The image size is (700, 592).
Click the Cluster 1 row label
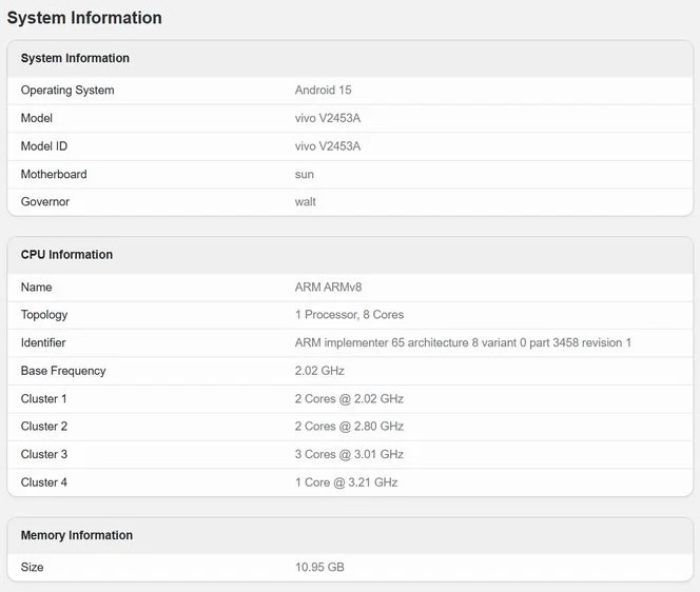pyautogui.click(x=44, y=399)
